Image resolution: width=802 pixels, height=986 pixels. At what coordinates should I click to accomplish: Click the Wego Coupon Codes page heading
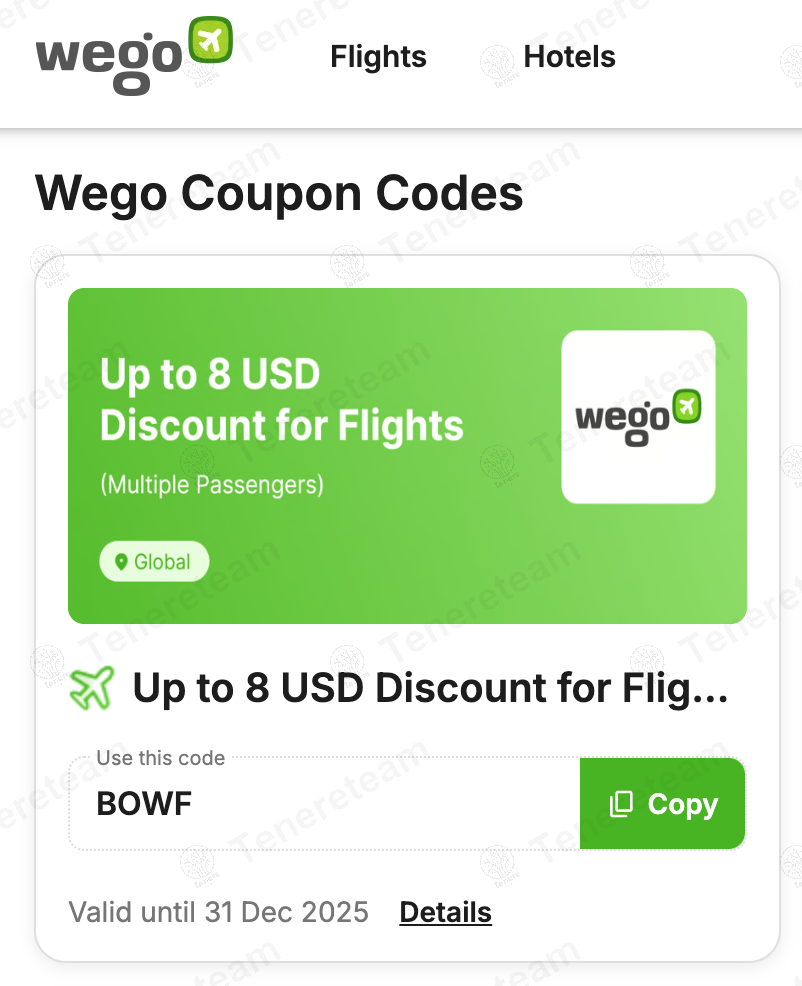[279, 193]
